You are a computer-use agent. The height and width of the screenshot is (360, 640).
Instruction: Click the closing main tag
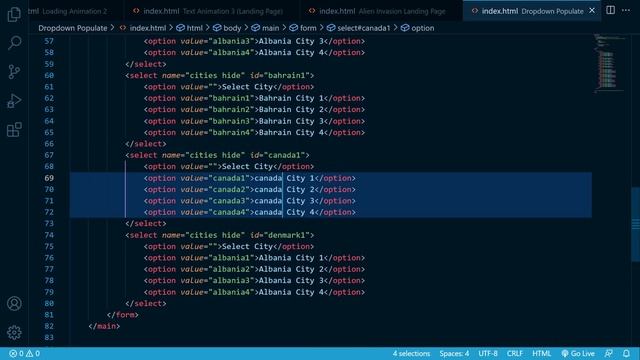click(104, 326)
